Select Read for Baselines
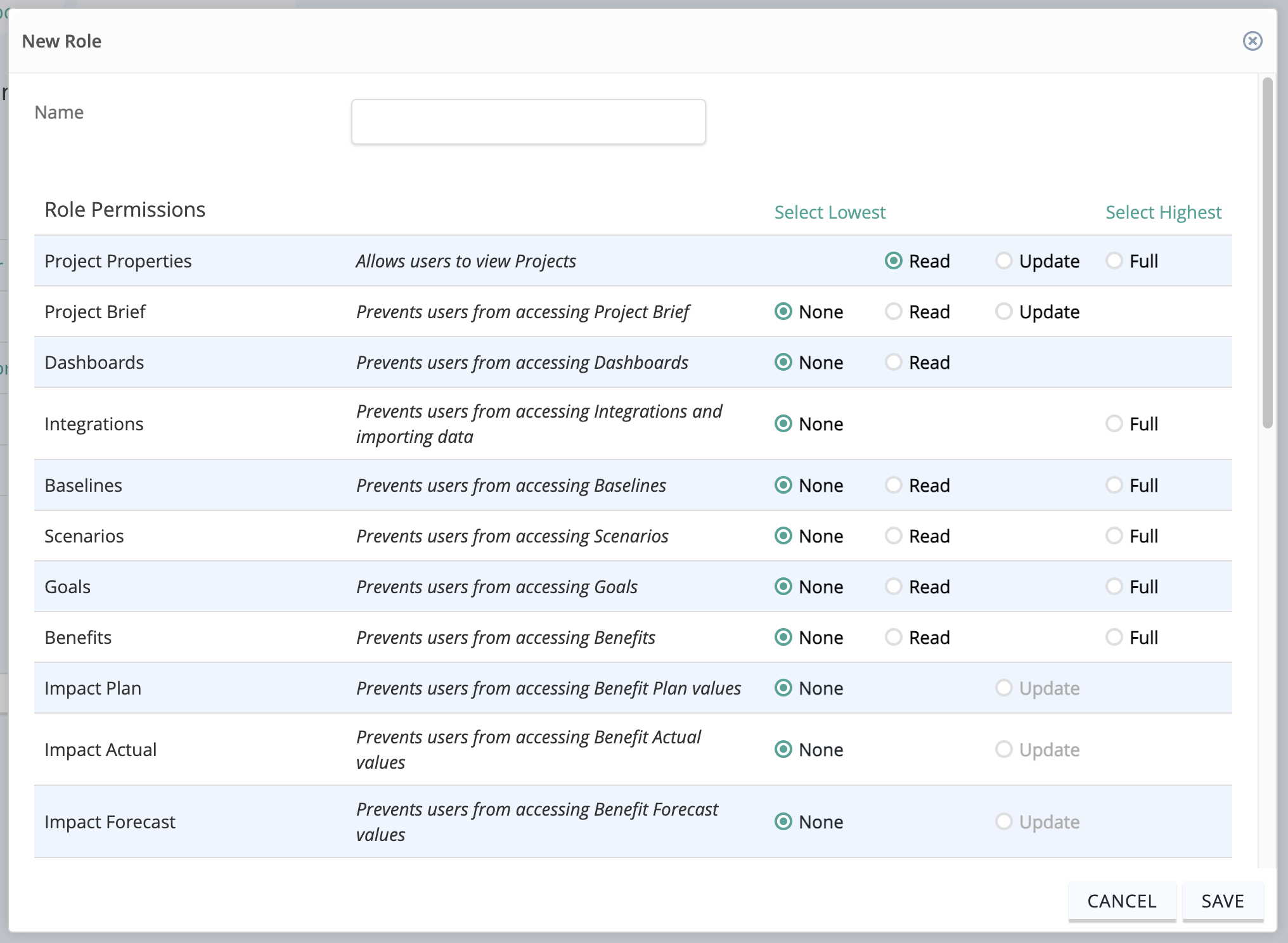 pos(894,485)
